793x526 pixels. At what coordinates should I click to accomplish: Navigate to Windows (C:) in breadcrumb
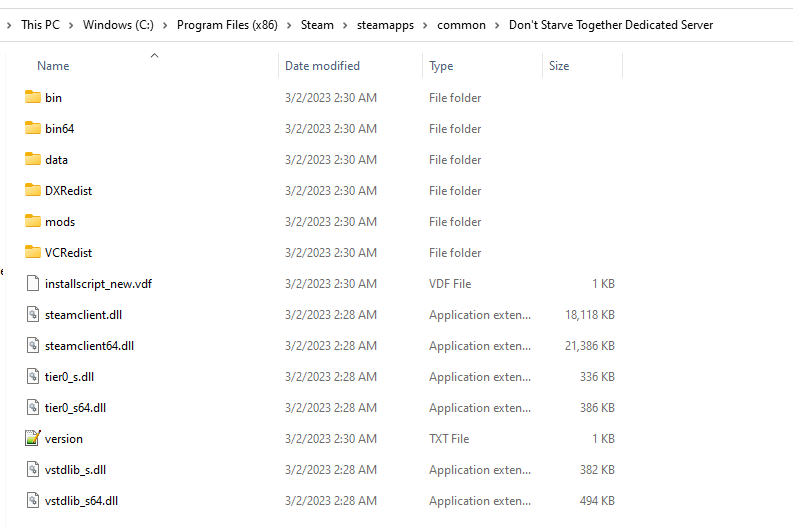(x=118, y=25)
